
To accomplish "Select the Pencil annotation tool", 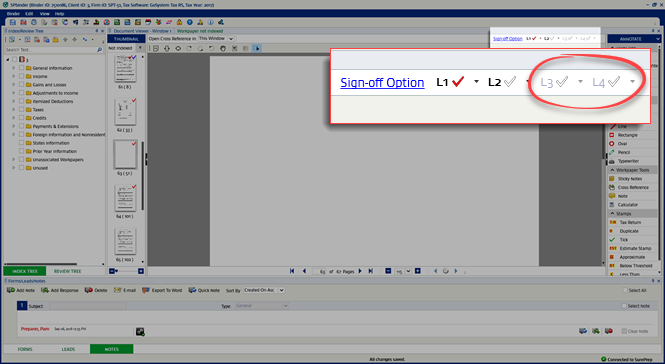I will (x=624, y=152).
